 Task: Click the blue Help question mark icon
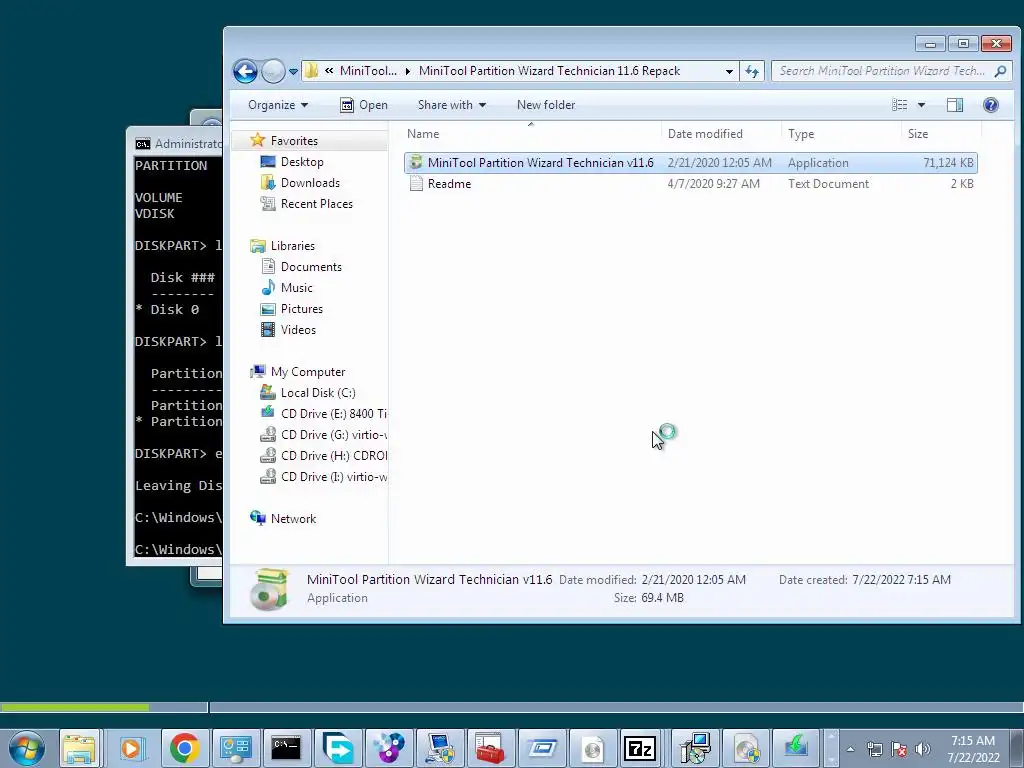[x=991, y=105]
